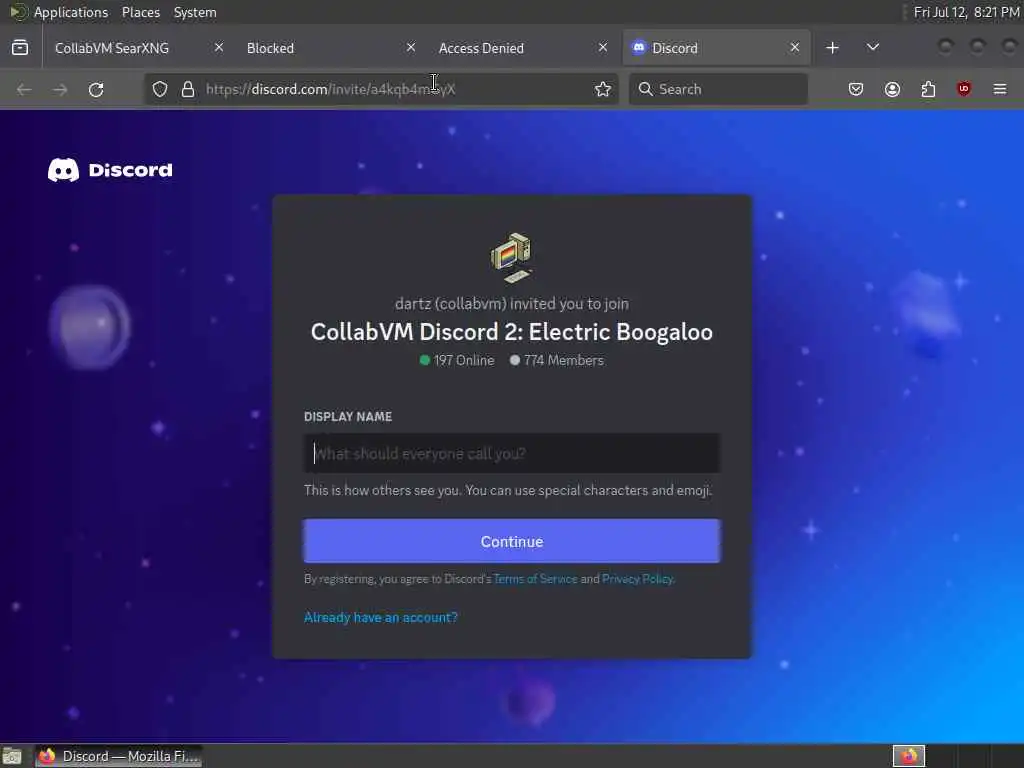Click the Continue button
Viewport: 1024px width, 768px height.
click(512, 541)
